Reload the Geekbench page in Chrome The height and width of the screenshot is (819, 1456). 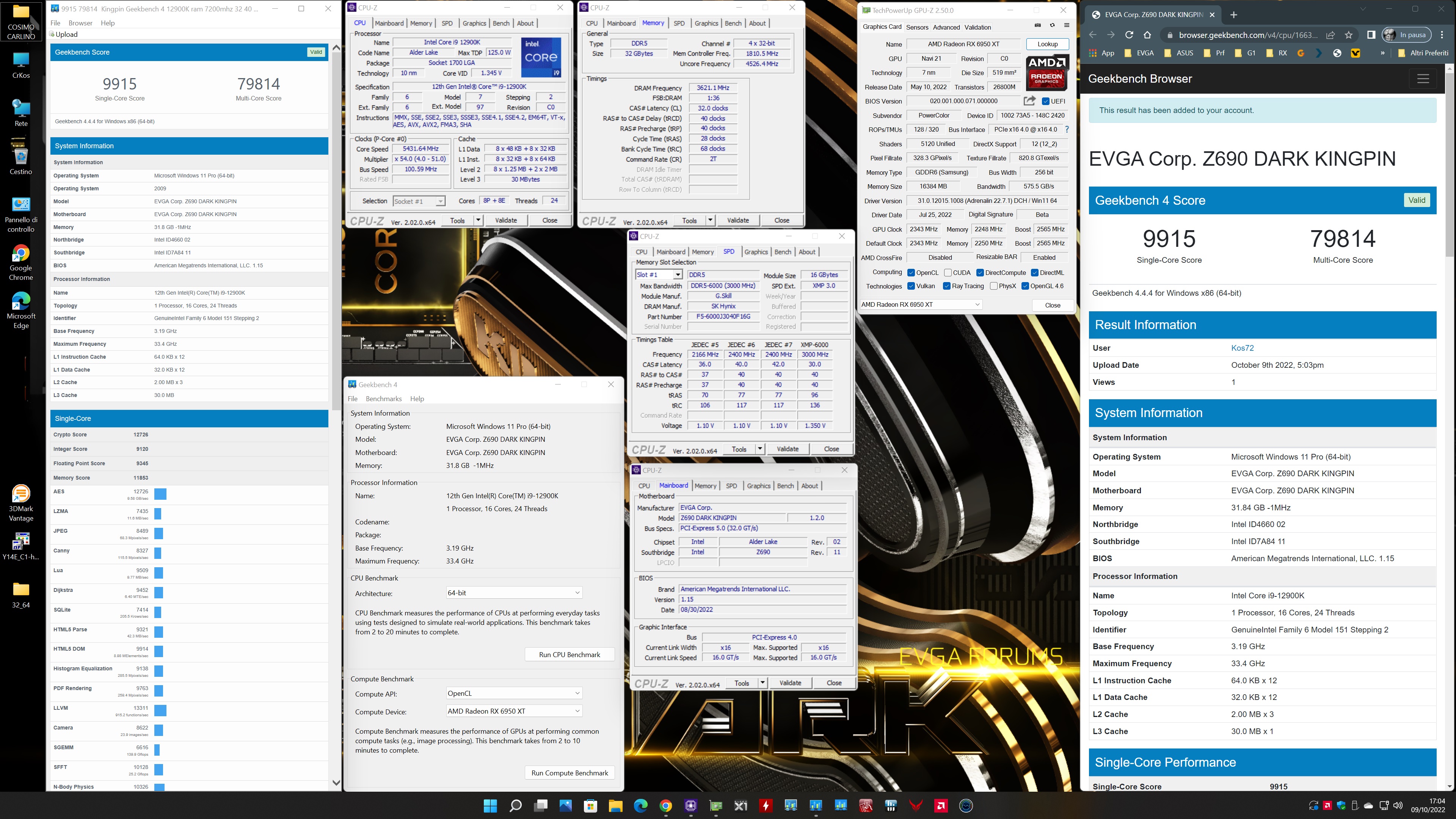pyautogui.click(x=1129, y=35)
